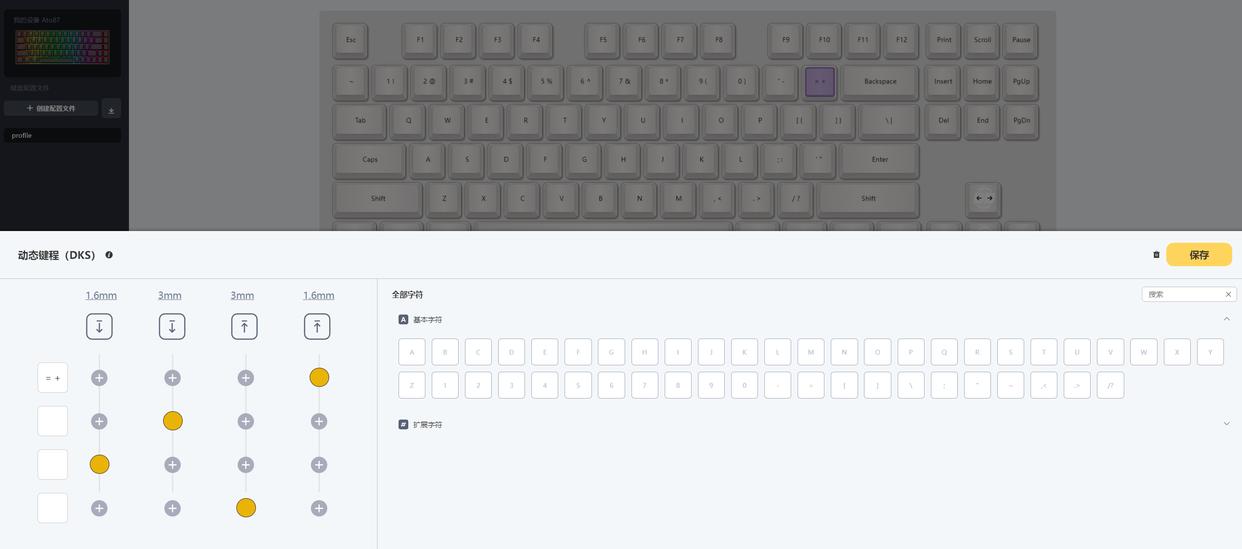The width and height of the screenshot is (1242, 549).
Task: Click the 扩展字符 section label
Action: point(427,425)
